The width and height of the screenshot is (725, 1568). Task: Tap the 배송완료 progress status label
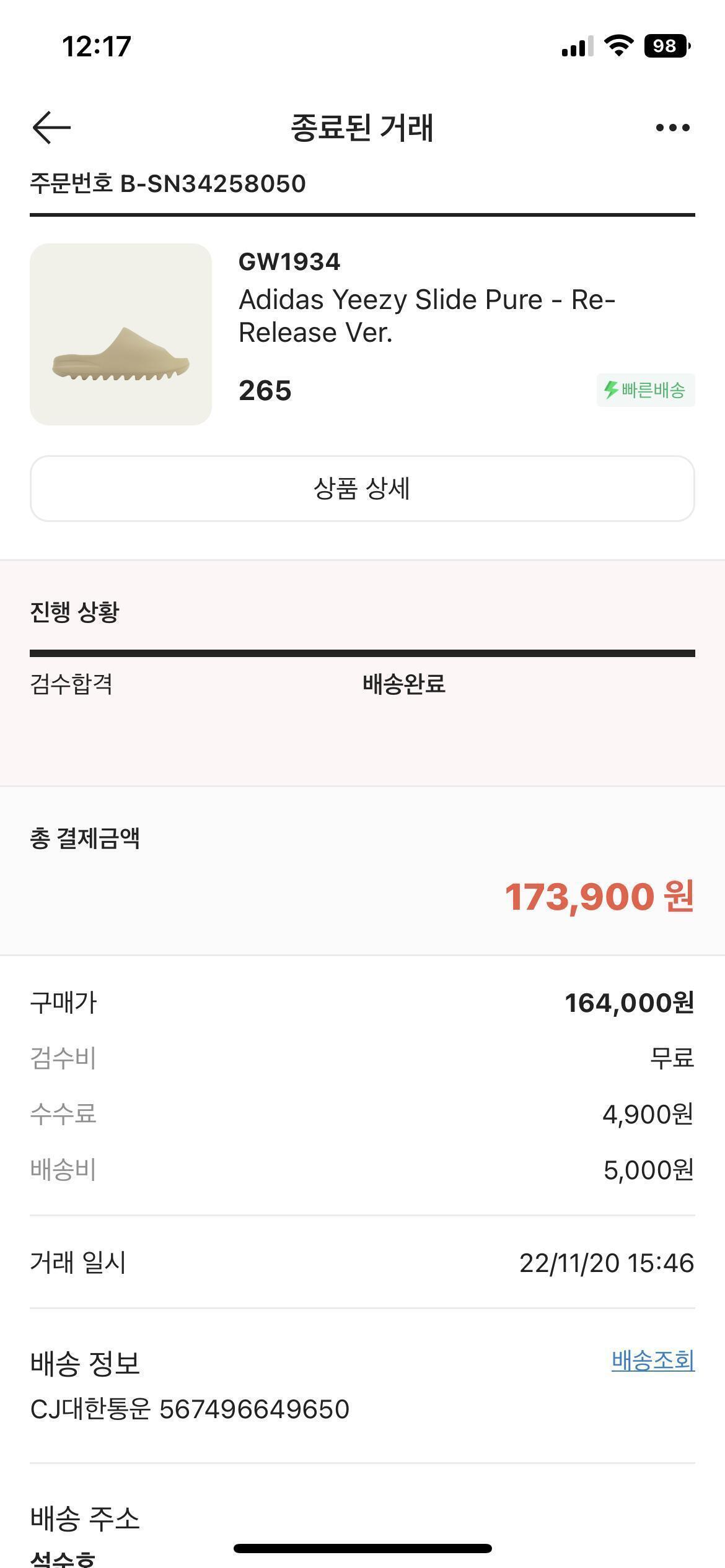(x=404, y=684)
